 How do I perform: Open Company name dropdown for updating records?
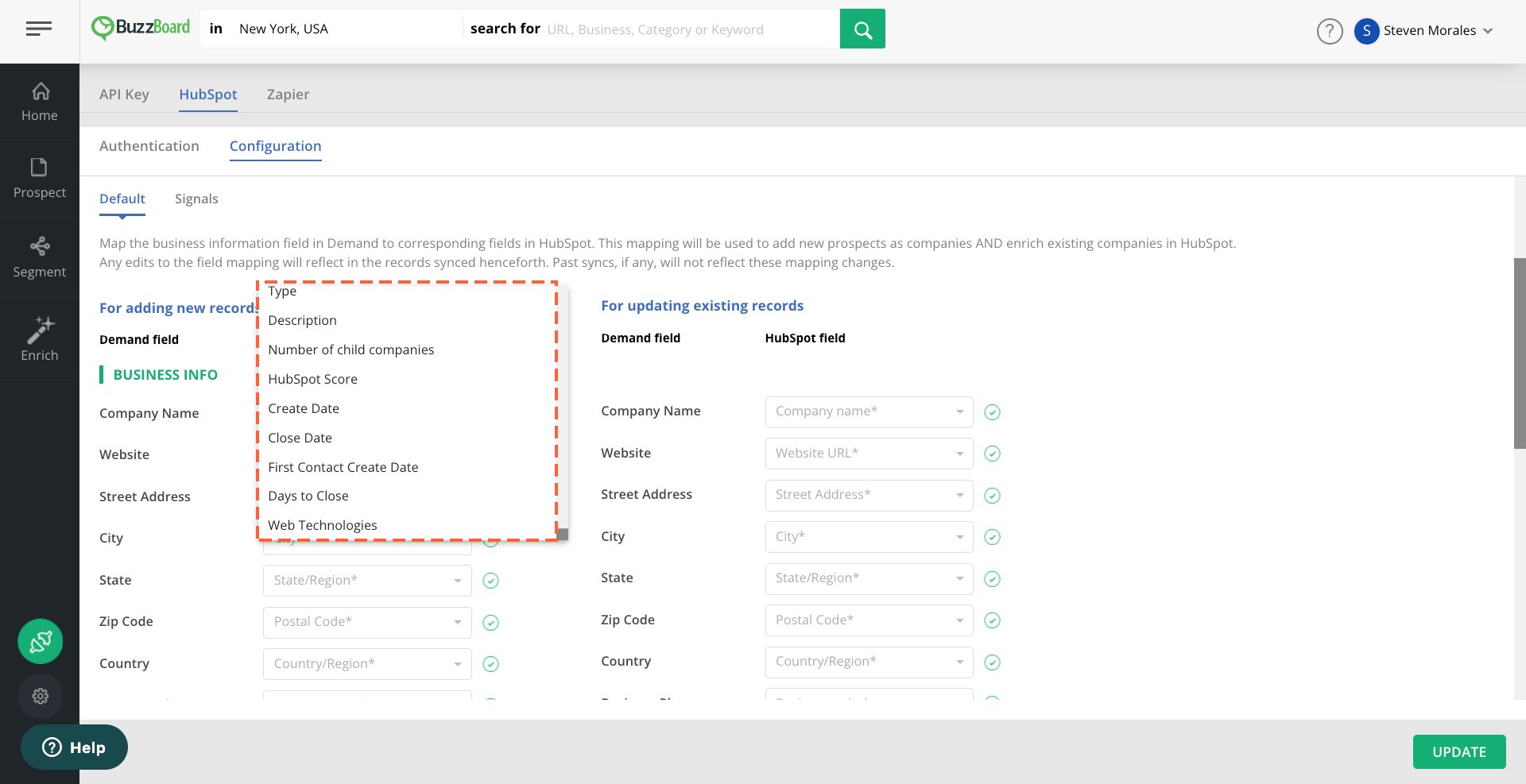[869, 411]
